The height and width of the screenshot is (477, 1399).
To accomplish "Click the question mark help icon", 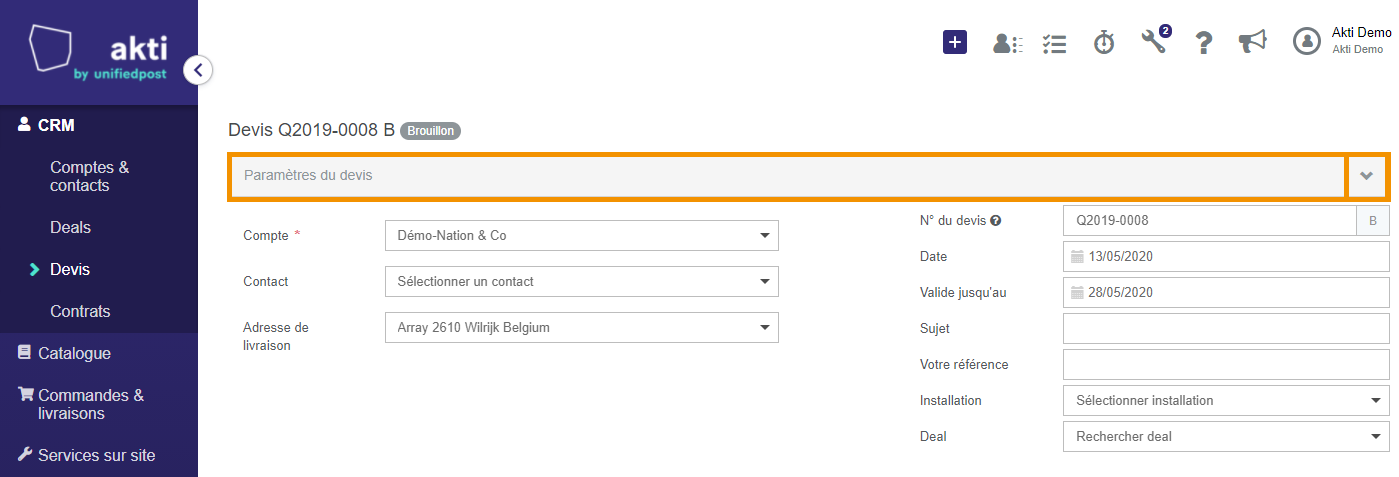I will click(1204, 42).
